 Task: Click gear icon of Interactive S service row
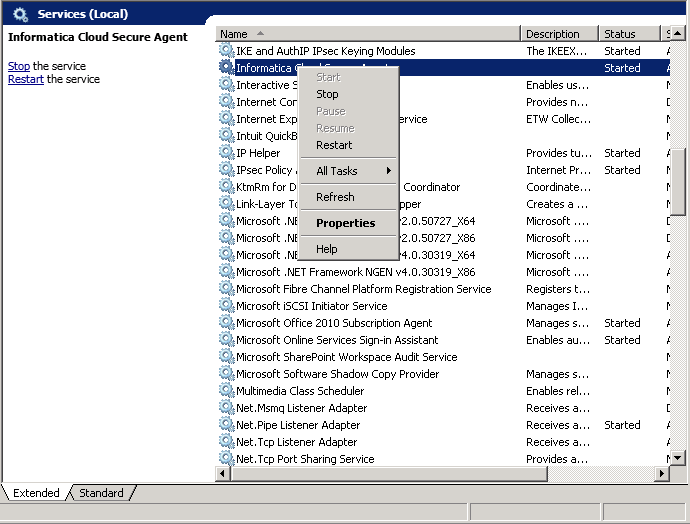coord(226,84)
